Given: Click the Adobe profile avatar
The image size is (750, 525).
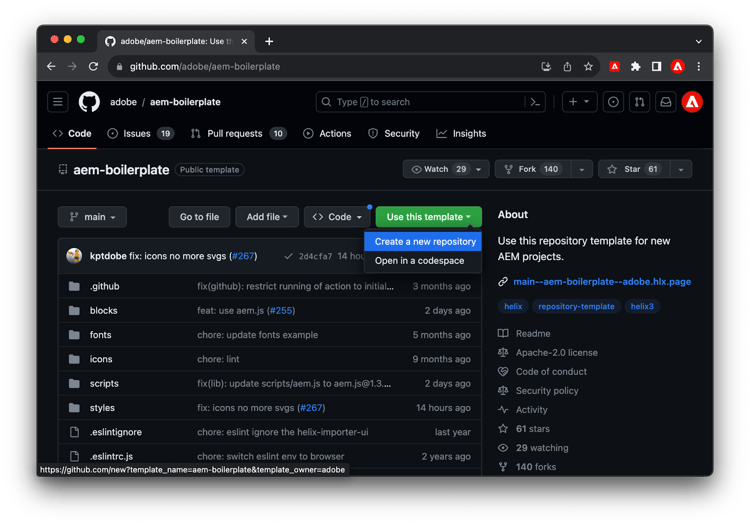Looking at the screenshot, I should pos(692,102).
